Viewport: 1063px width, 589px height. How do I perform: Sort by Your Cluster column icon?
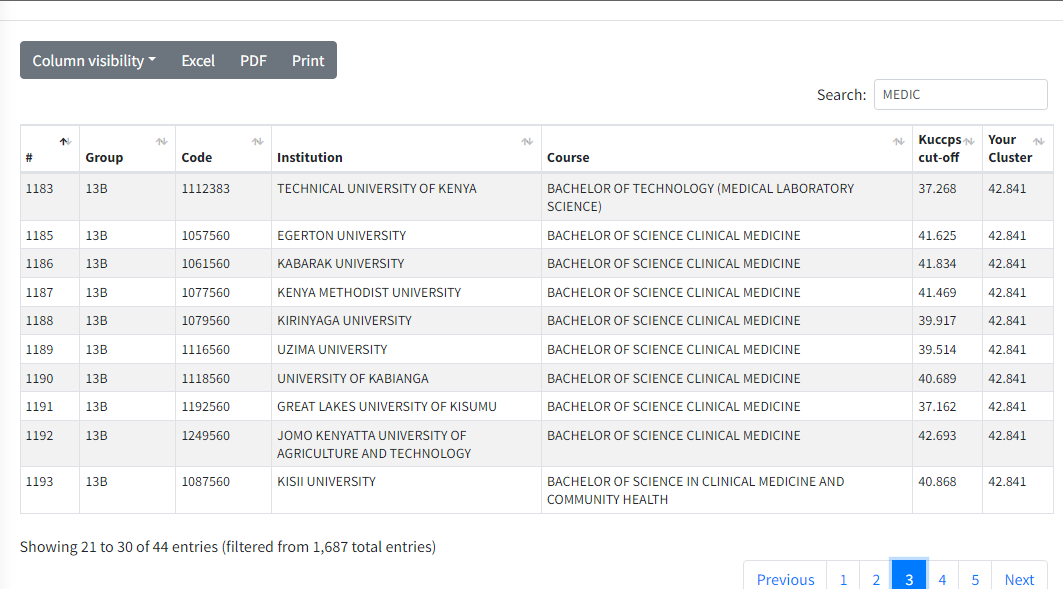pos(1038,142)
